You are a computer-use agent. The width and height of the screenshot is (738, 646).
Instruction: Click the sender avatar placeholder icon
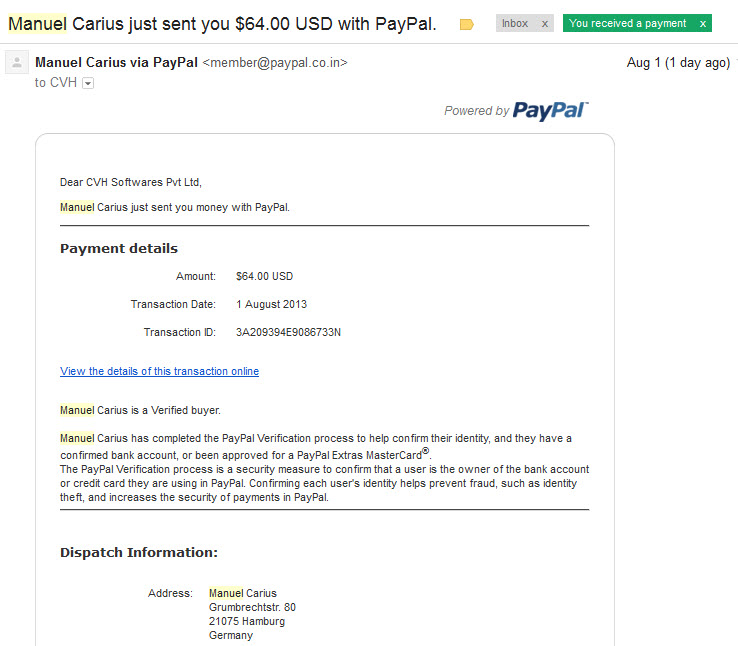pos(17,62)
